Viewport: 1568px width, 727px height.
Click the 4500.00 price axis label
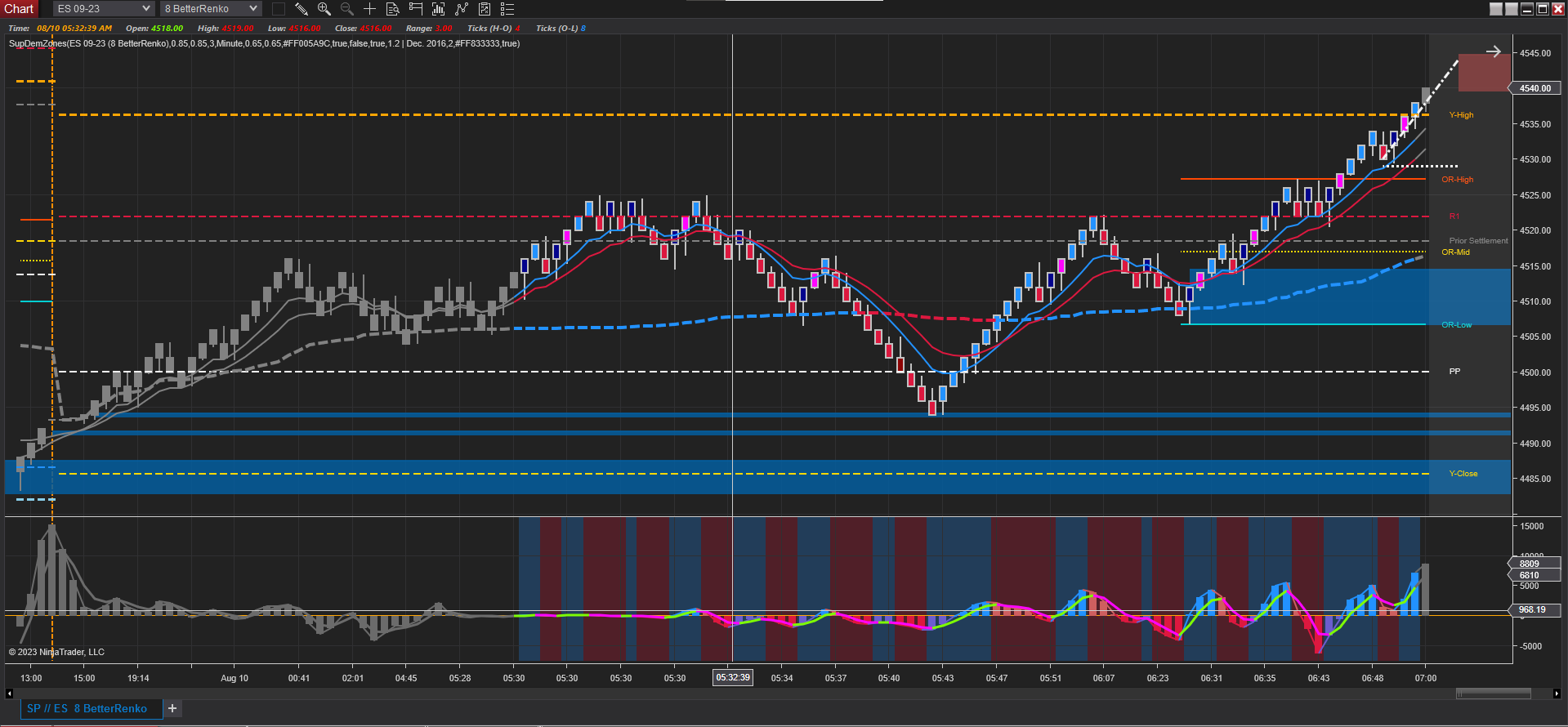pyautogui.click(x=1535, y=372)
